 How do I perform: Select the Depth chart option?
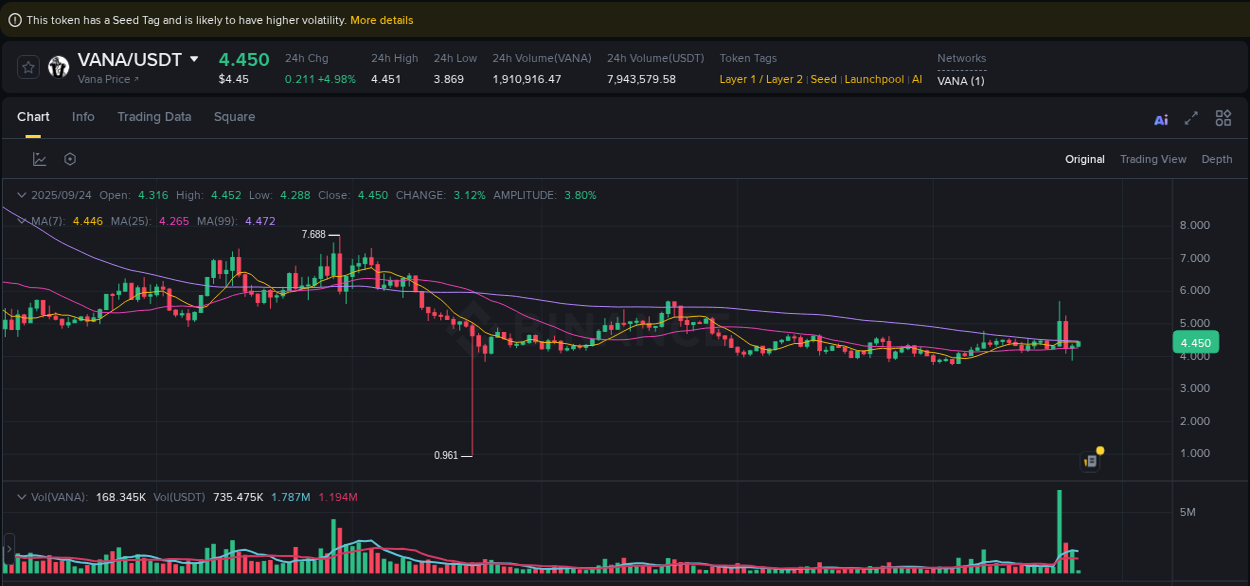[x=1216, y=159]
